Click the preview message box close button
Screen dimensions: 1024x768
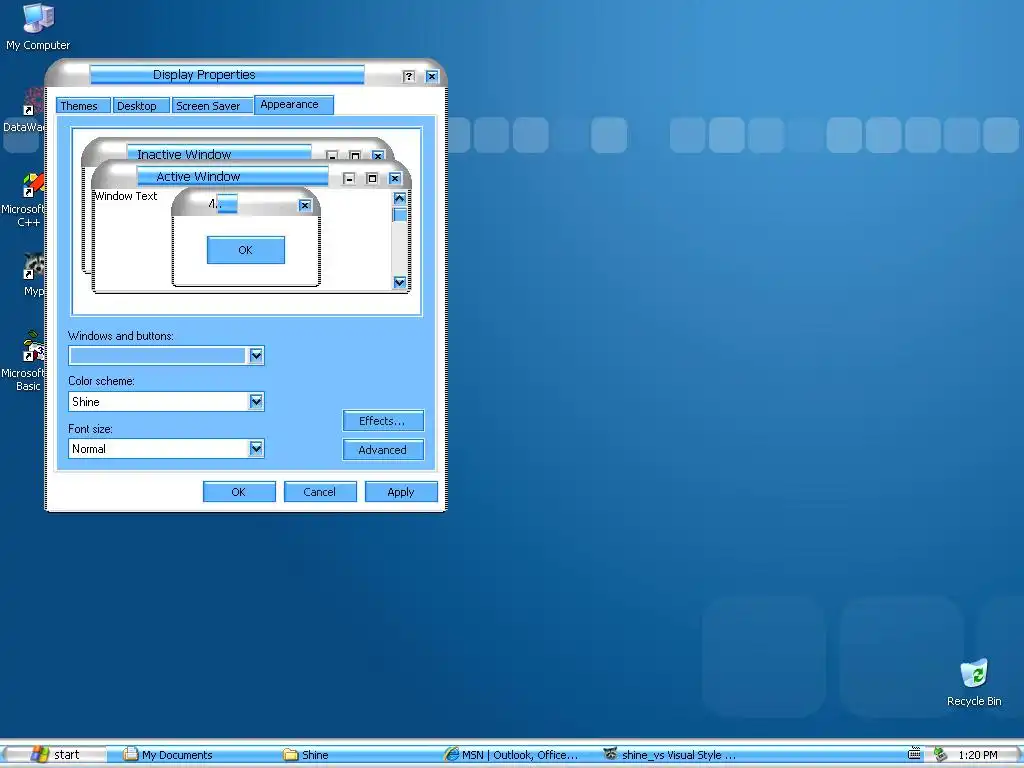305,205
